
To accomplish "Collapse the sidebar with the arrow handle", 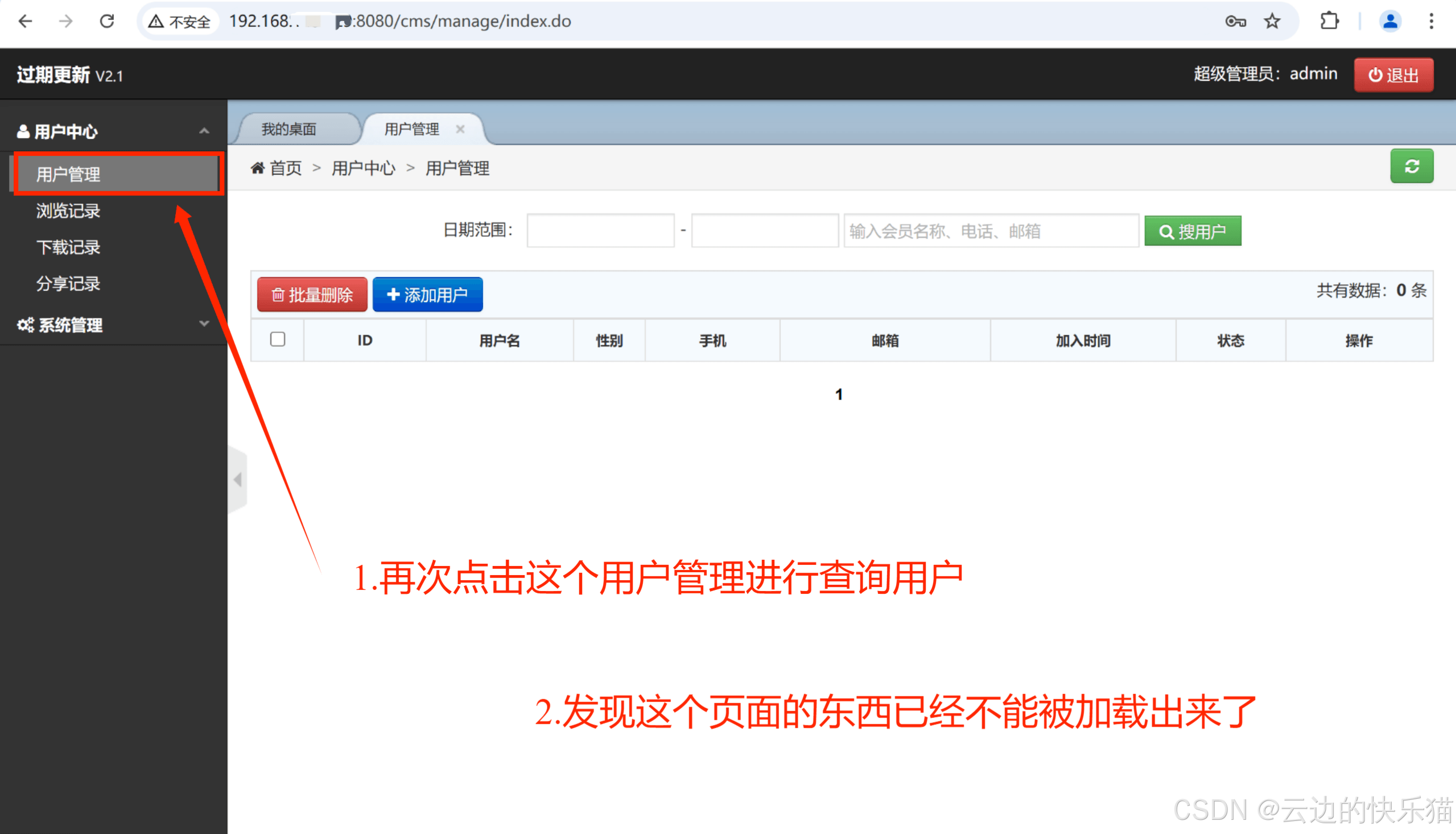I will (238, 480).
